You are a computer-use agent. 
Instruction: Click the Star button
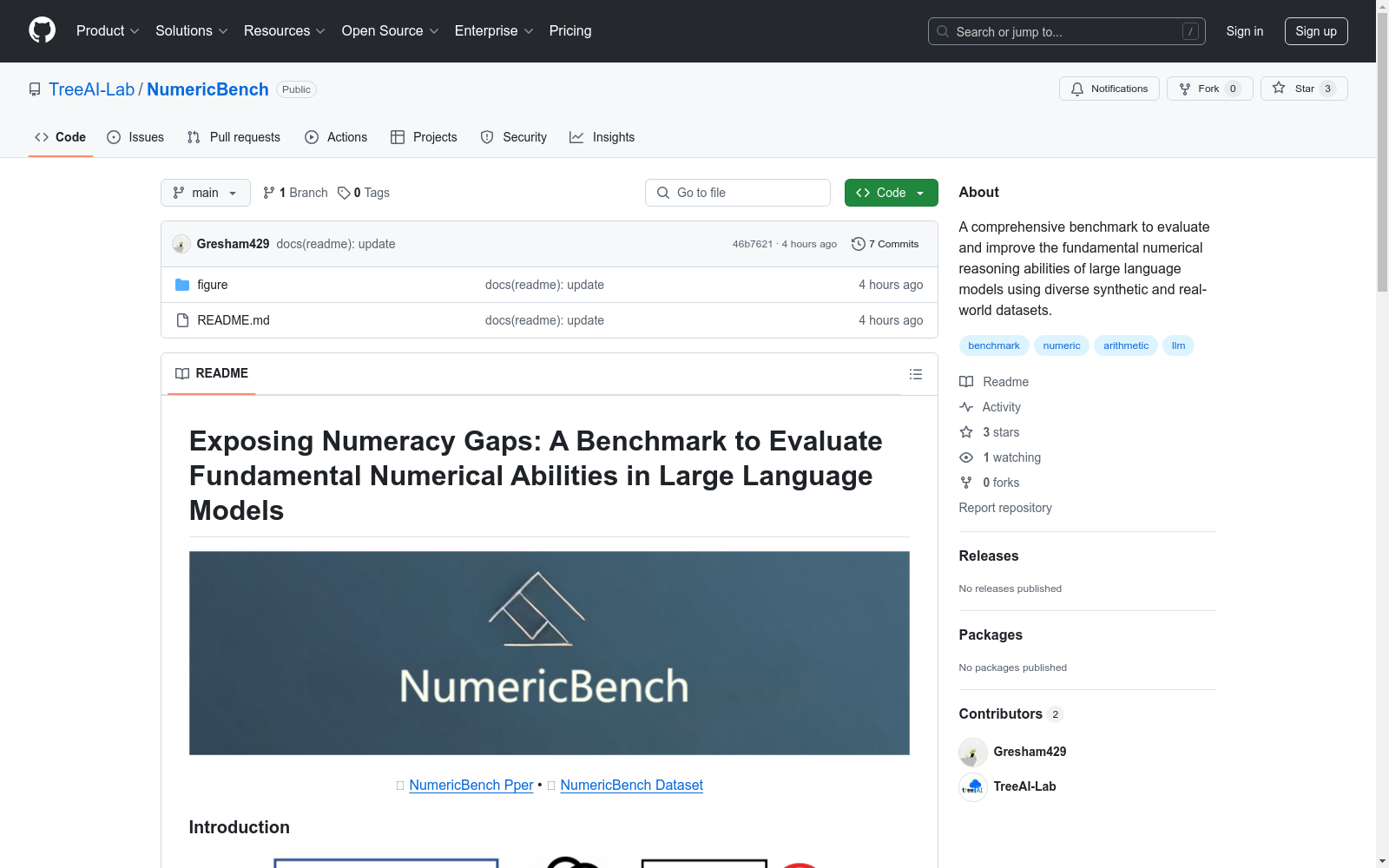(x=1304, y=89)
